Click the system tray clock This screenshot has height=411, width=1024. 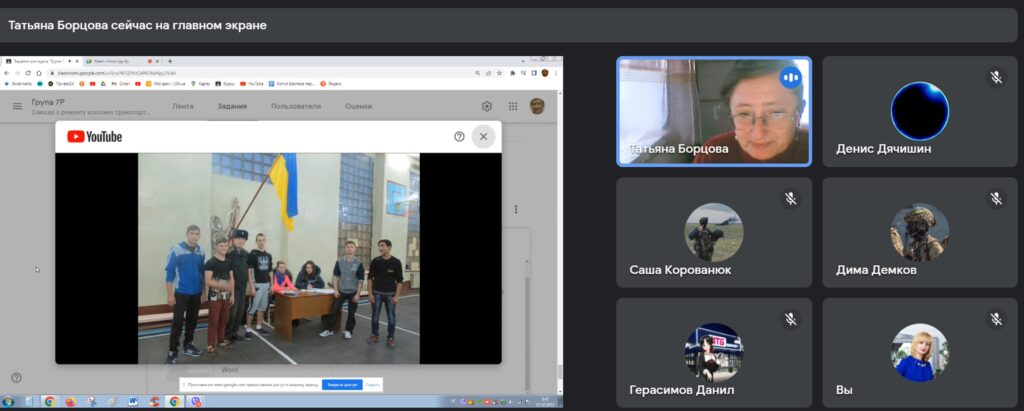(x=545, y=402)
